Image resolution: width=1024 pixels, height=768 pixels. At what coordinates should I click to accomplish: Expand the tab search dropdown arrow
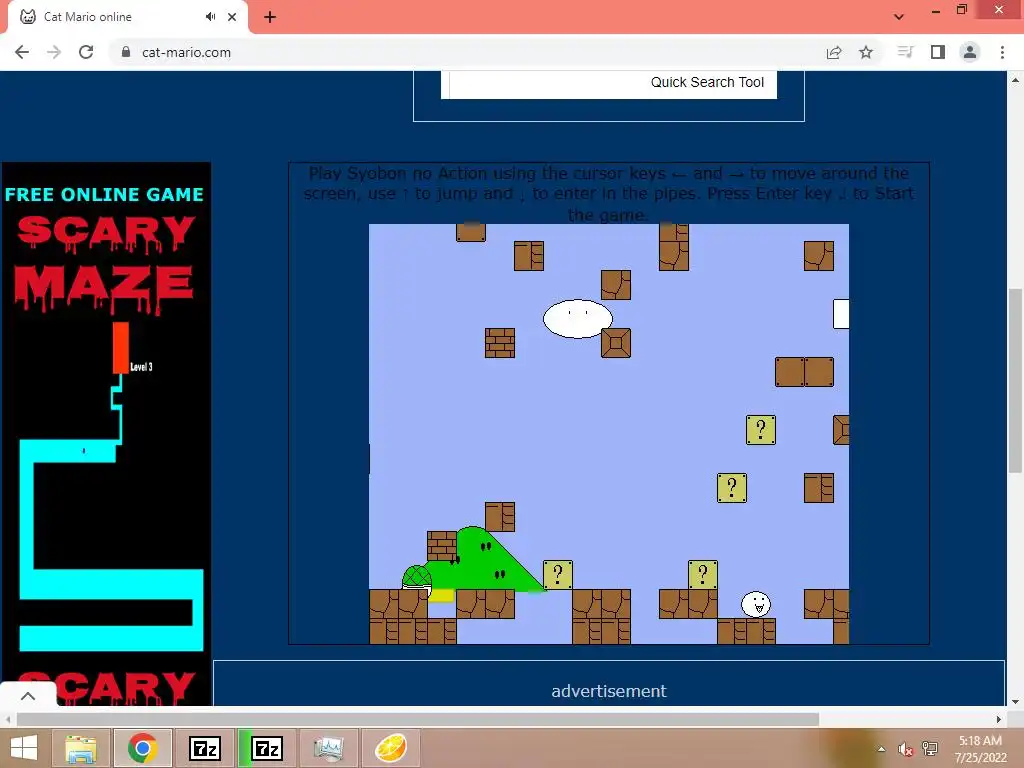(x=899, y=17)
